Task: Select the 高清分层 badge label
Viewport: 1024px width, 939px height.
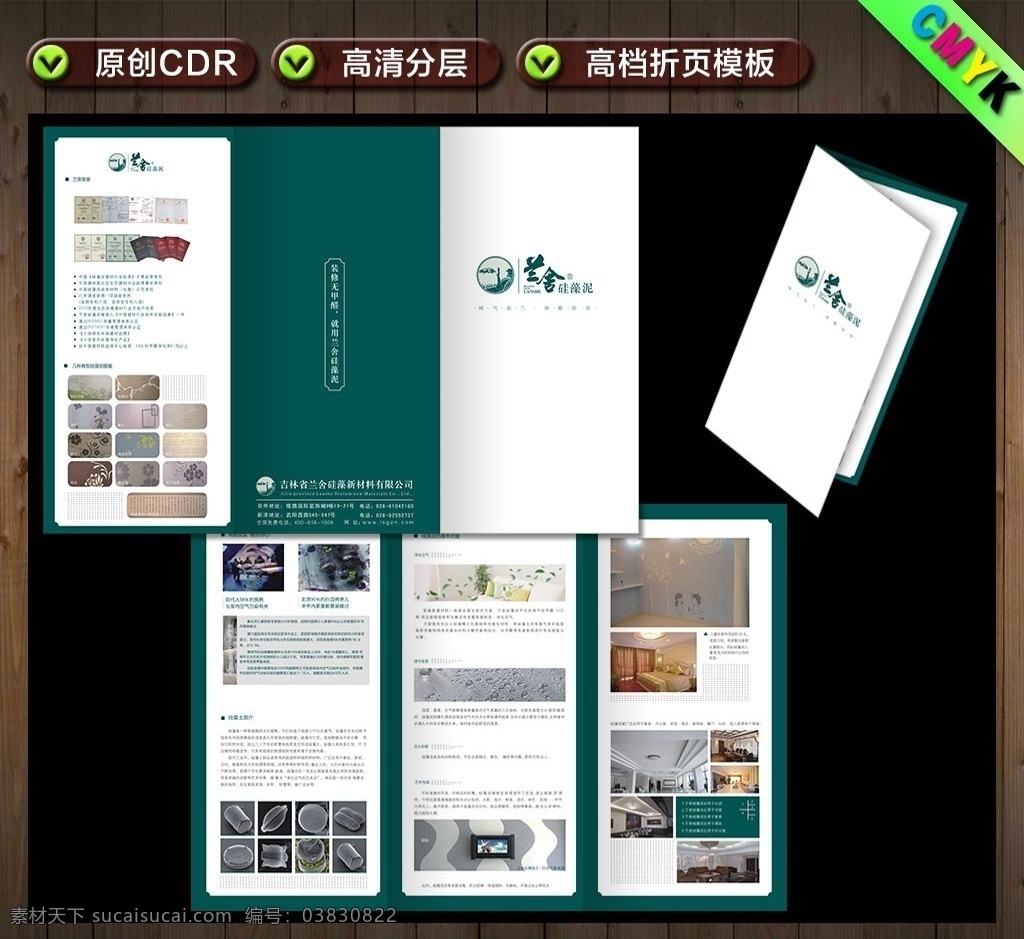Action: click(x=404, y=63)
